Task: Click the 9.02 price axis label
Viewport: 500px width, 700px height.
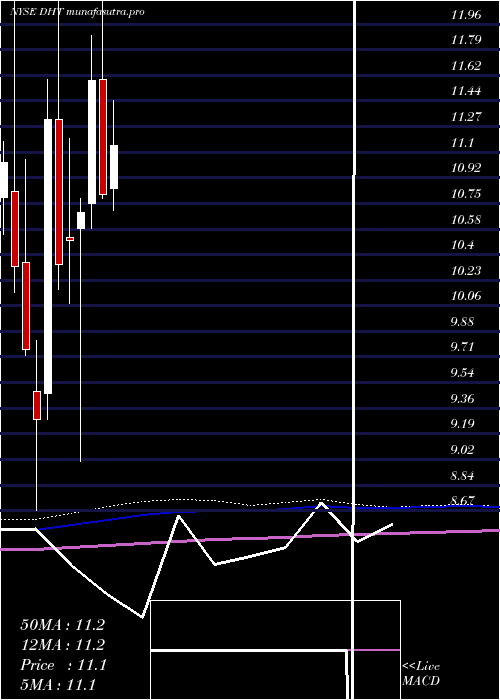Action: point(462,450)
